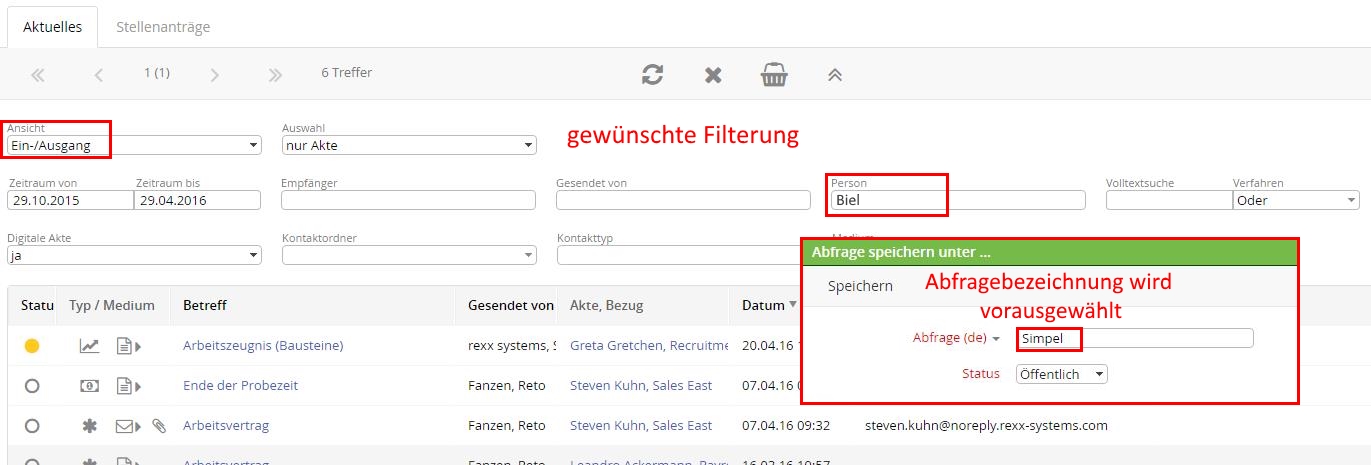Screen dimensions: 1371x465
Task: Click the Person field containing Biel
Action: coord(958,200)
